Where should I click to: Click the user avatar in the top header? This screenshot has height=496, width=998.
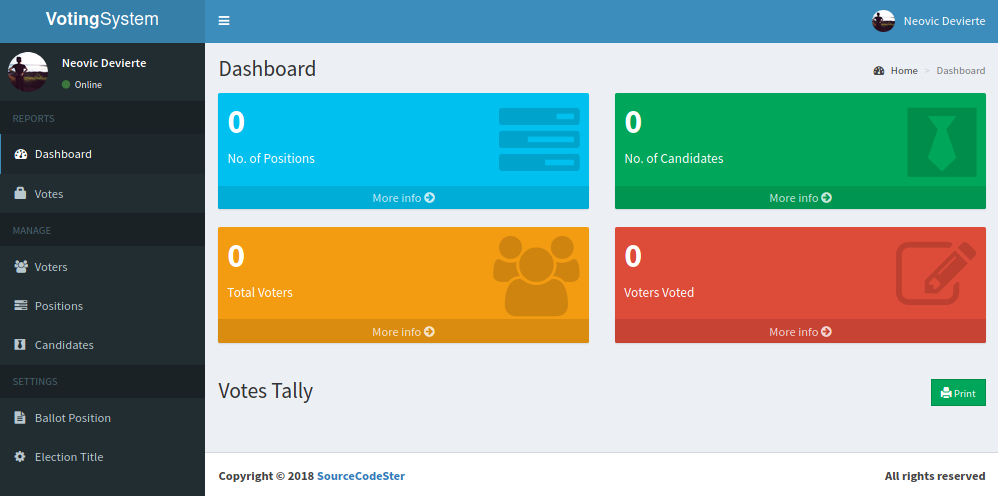(883, 21)
